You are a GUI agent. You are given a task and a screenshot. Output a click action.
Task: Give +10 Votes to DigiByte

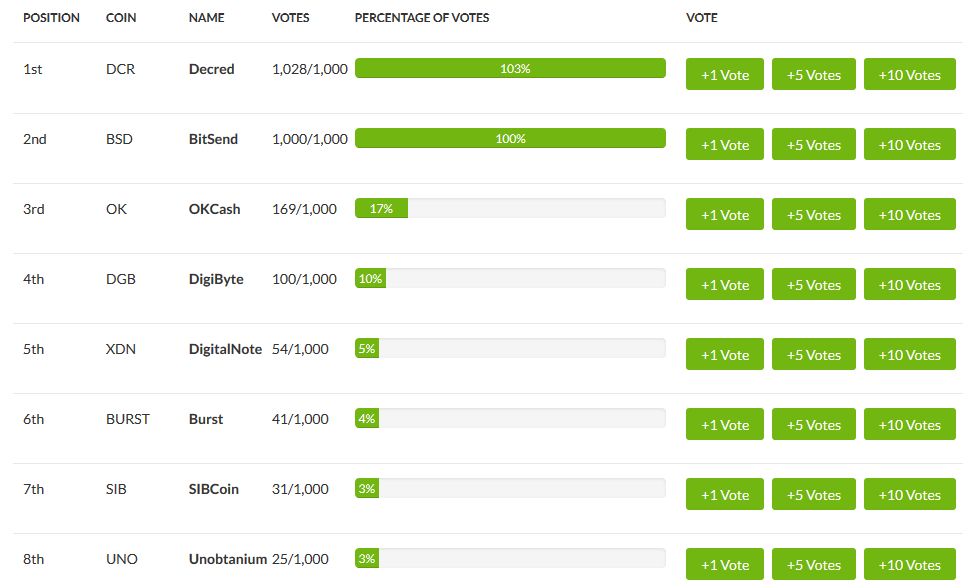click(910, 284)
